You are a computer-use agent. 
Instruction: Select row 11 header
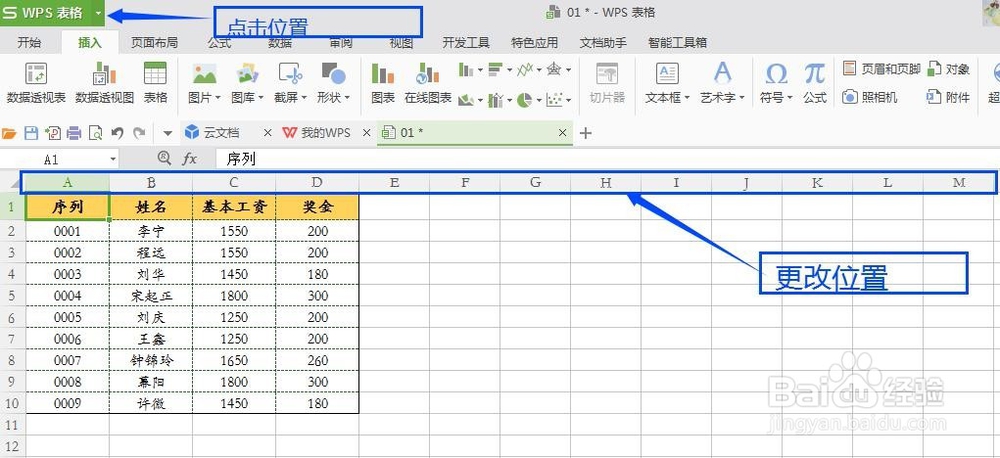[x=13, y=425]
